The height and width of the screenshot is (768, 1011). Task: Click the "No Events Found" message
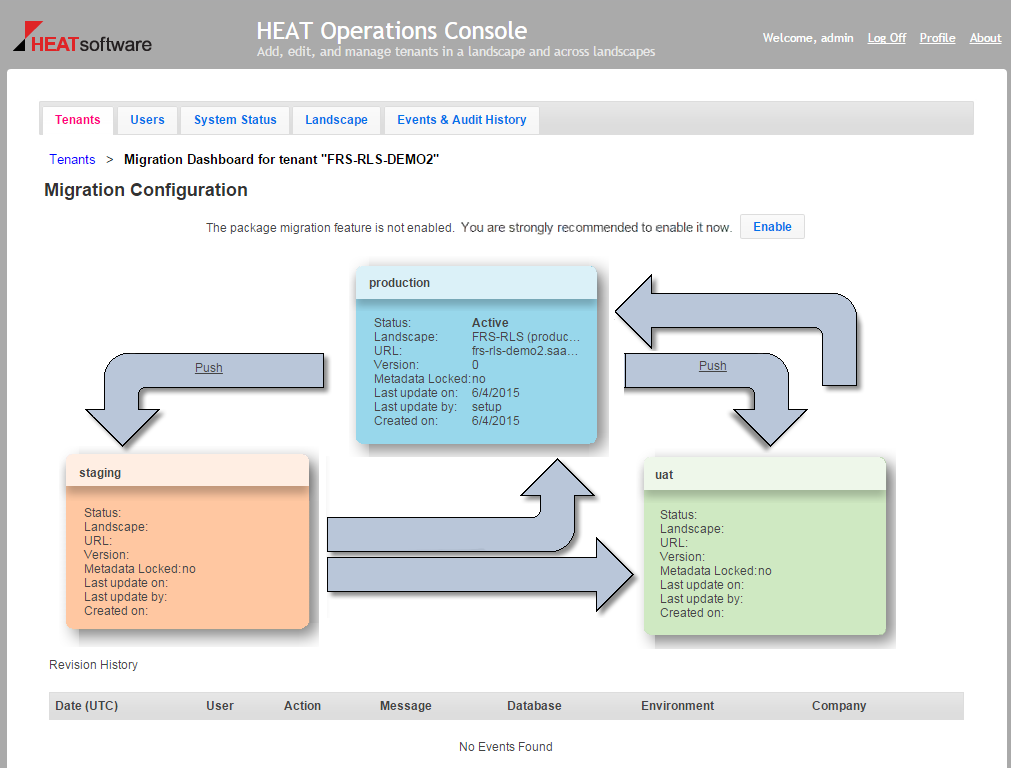(506, 747)
